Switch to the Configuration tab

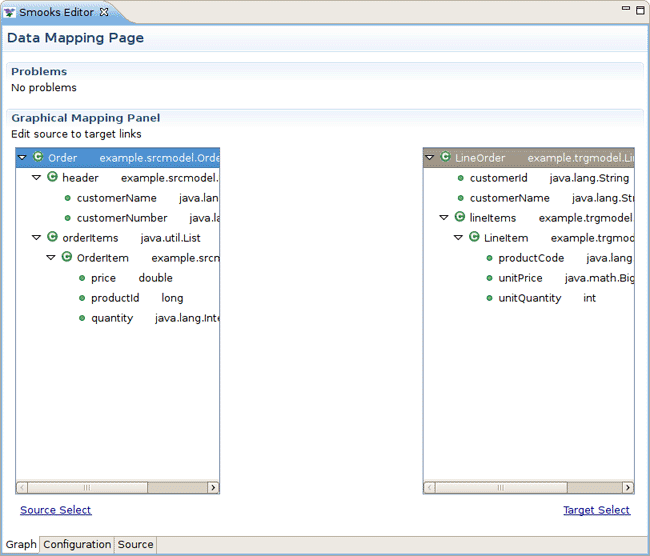[x=77, y=545]
